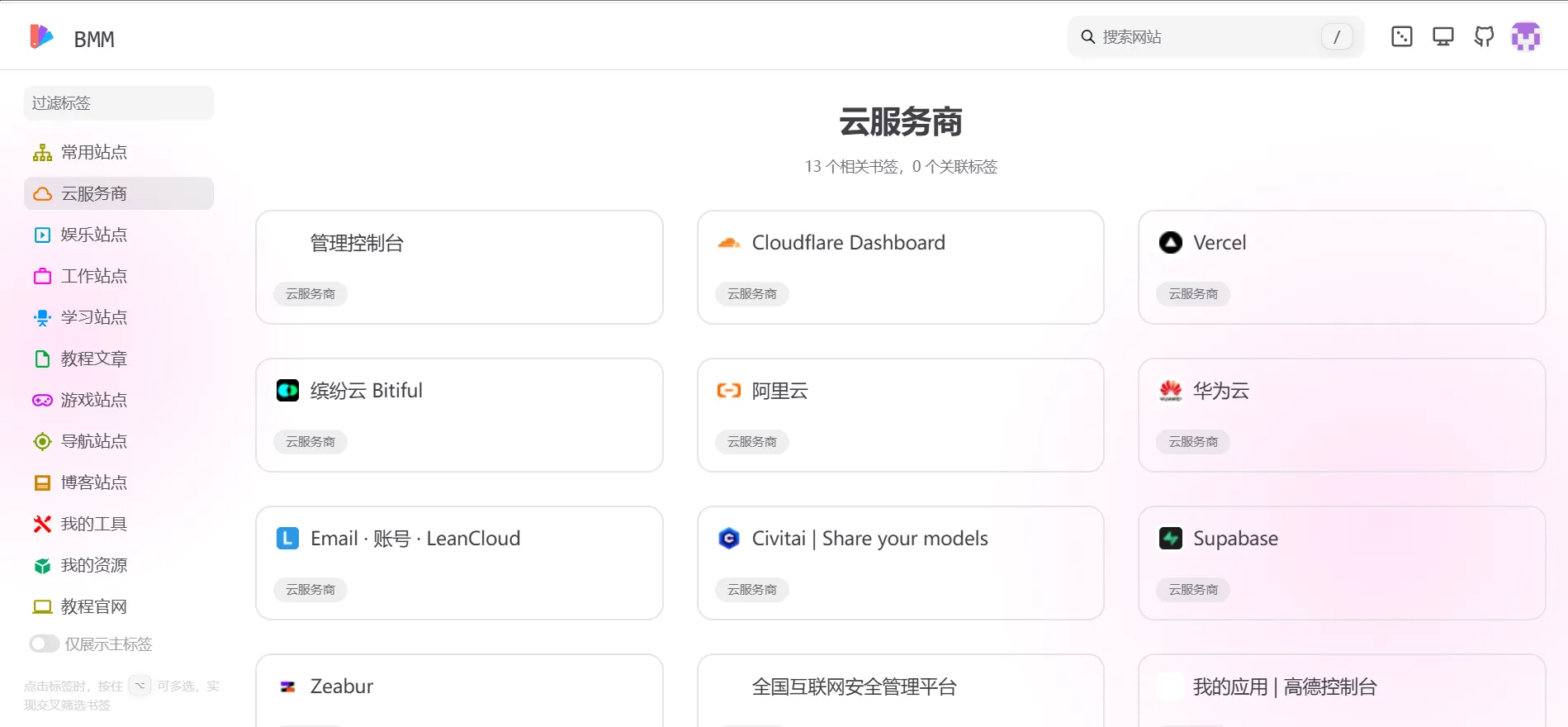1568x727 pixels.
Task: Click the 缤纷云 Bitiful icon
Action: tap(287, 390)
